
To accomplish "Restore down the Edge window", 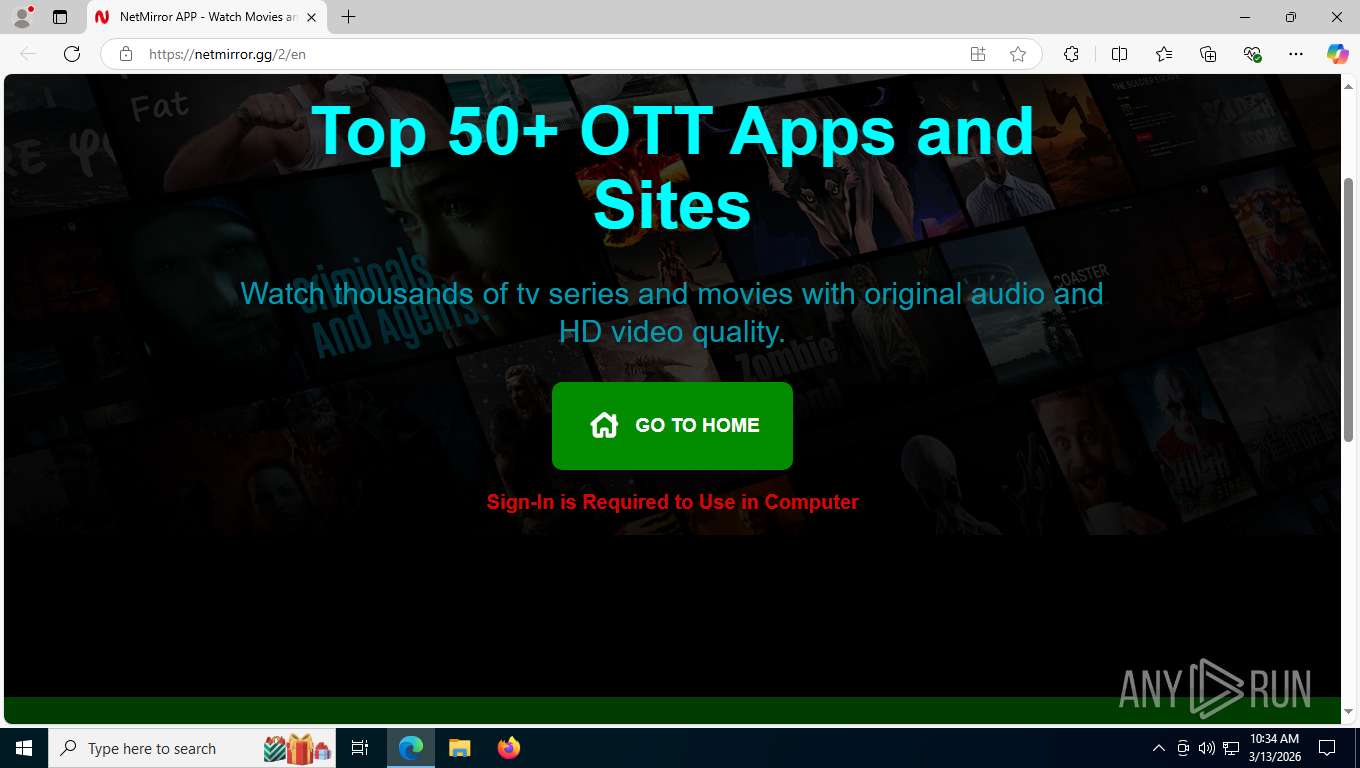I will pos(1291,17).
